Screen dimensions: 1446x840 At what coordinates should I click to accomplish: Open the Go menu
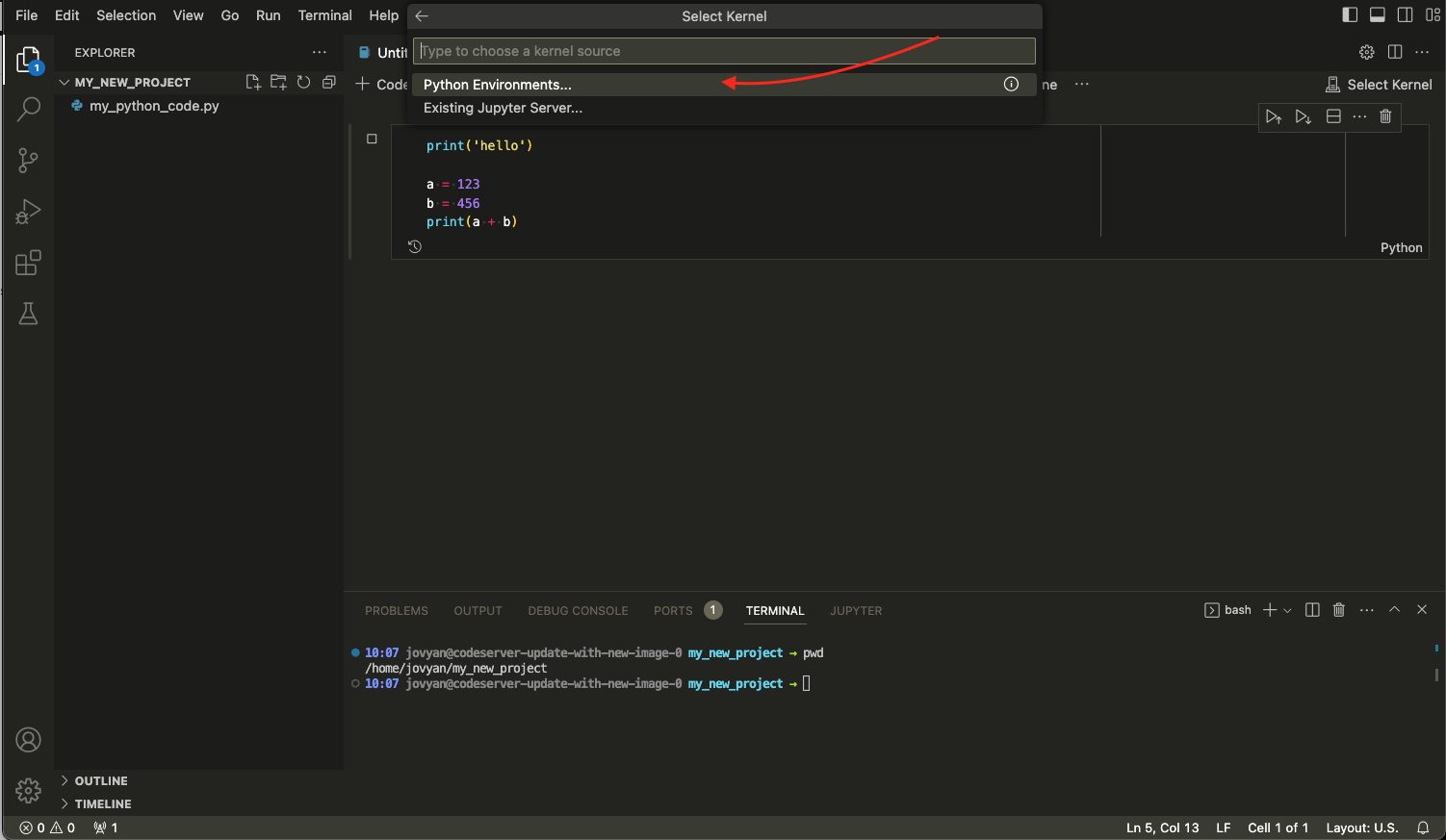pyautogui.click(x=230, y=15)
